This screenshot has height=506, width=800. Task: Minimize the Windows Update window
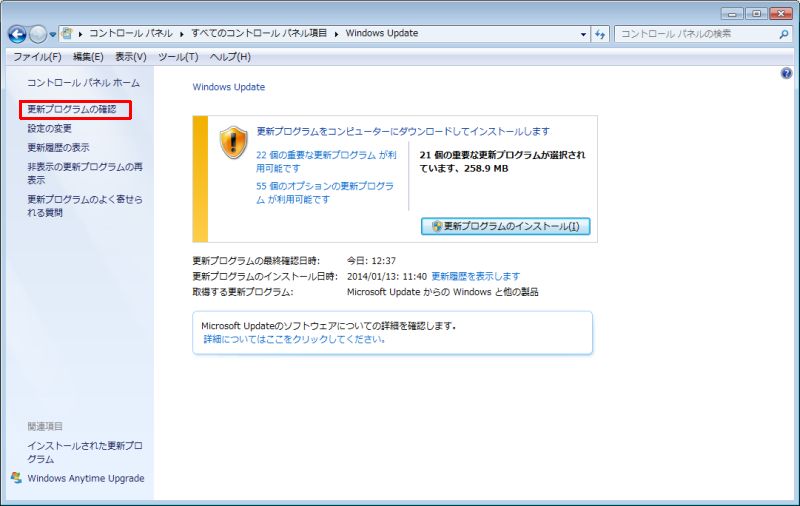point(732,14)
